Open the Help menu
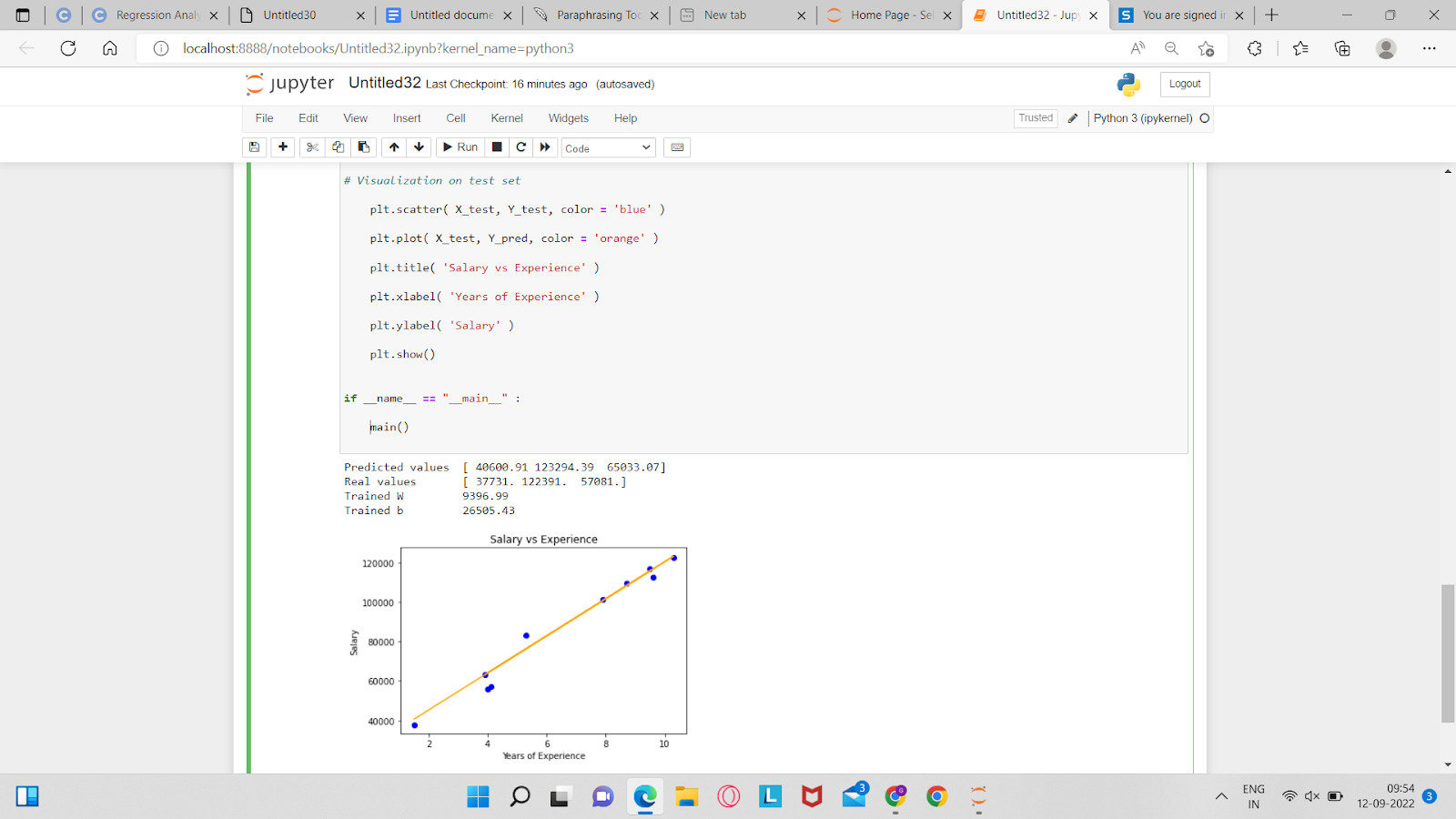Screen dimensions: 1456x819 click(625, 118)
